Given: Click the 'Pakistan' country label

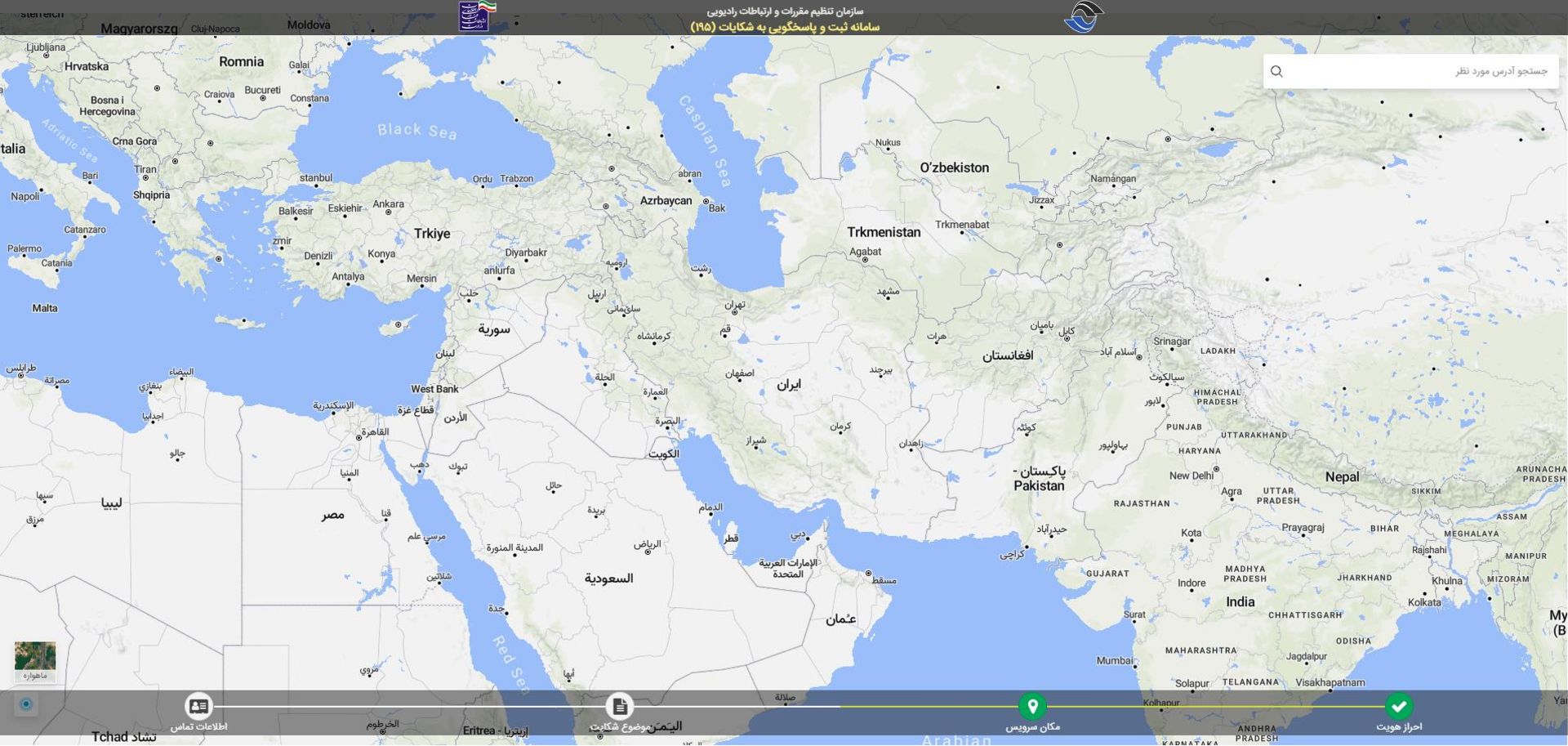Looking at the screenshot, I should [x=1039, y=486].
